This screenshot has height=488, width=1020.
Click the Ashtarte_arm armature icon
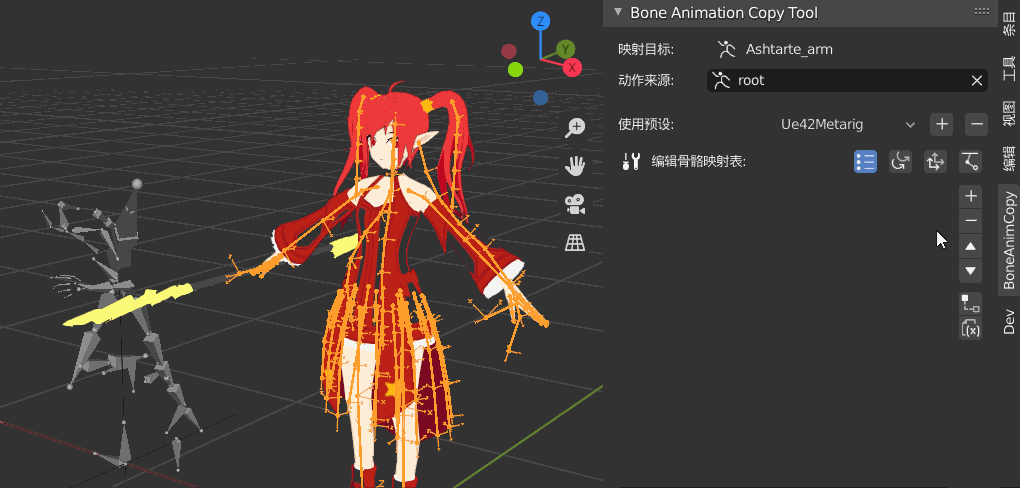tap(727, 49)
